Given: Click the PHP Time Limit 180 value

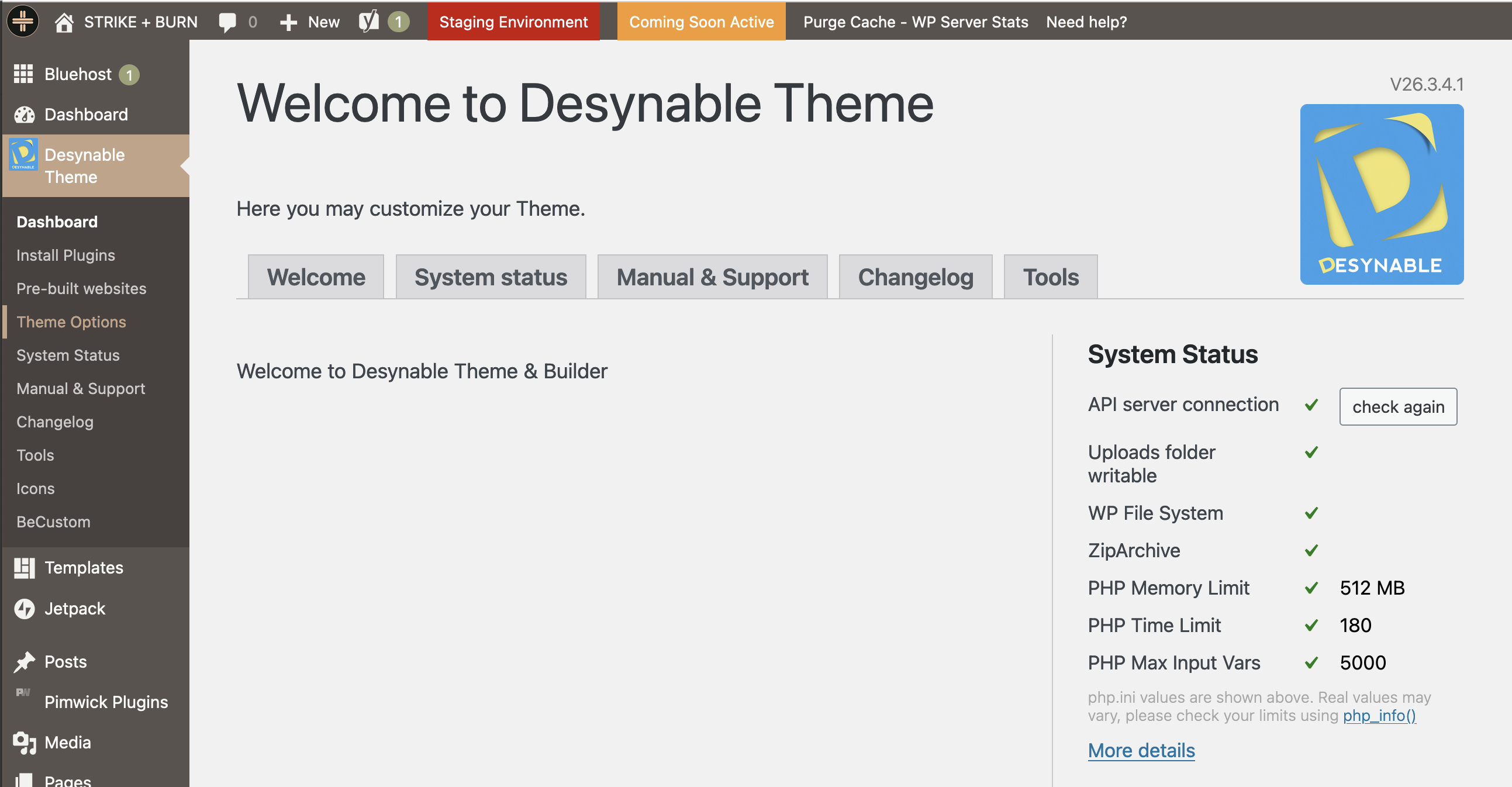Looking at the screenshot, I should click(x=1355, y=625).
